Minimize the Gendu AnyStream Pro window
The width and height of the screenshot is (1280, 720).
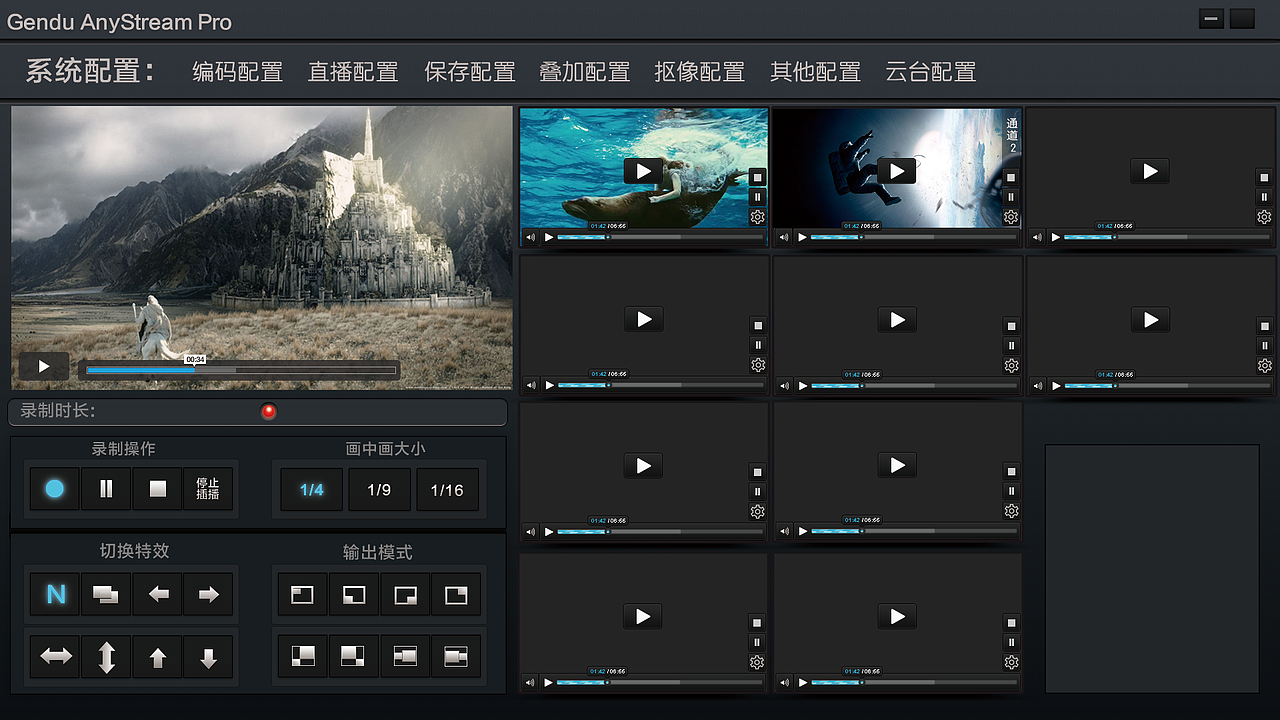coord(1211,19)
